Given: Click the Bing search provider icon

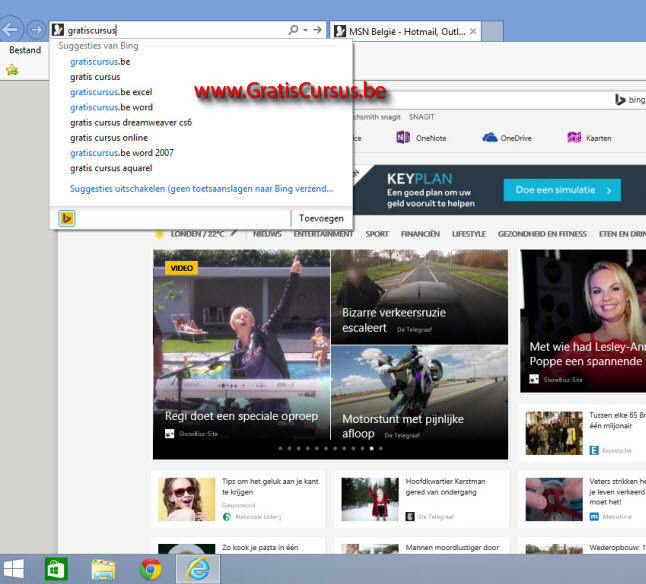Looking at the screenshot, I should point(67,218).
